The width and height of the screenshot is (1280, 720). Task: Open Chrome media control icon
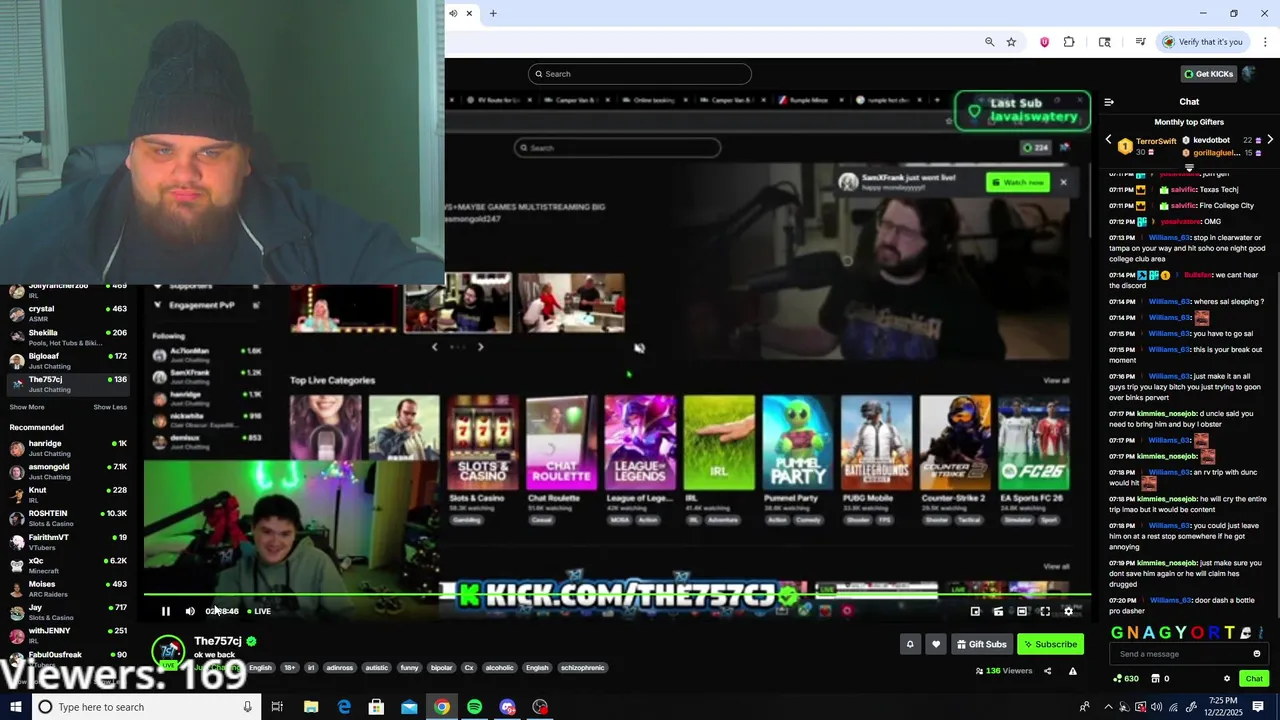tap(1140, 42)
